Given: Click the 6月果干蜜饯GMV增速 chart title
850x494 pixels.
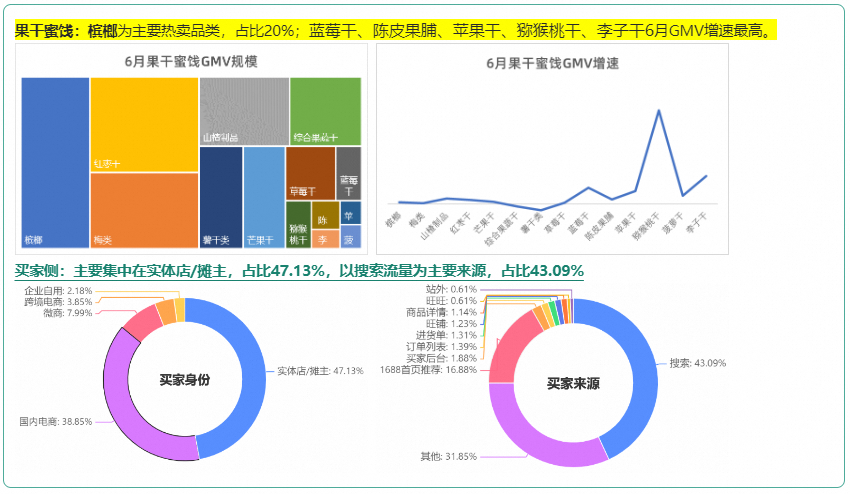Looking at the screenshot, I should (552, 63).
